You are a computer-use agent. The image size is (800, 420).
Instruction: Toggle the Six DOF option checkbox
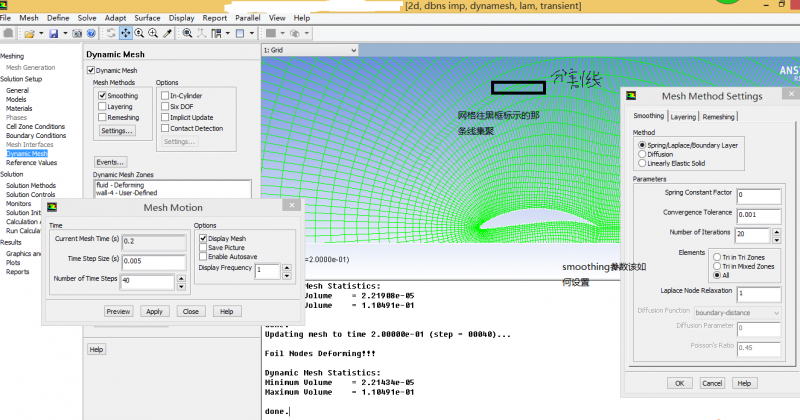(165, 106)
